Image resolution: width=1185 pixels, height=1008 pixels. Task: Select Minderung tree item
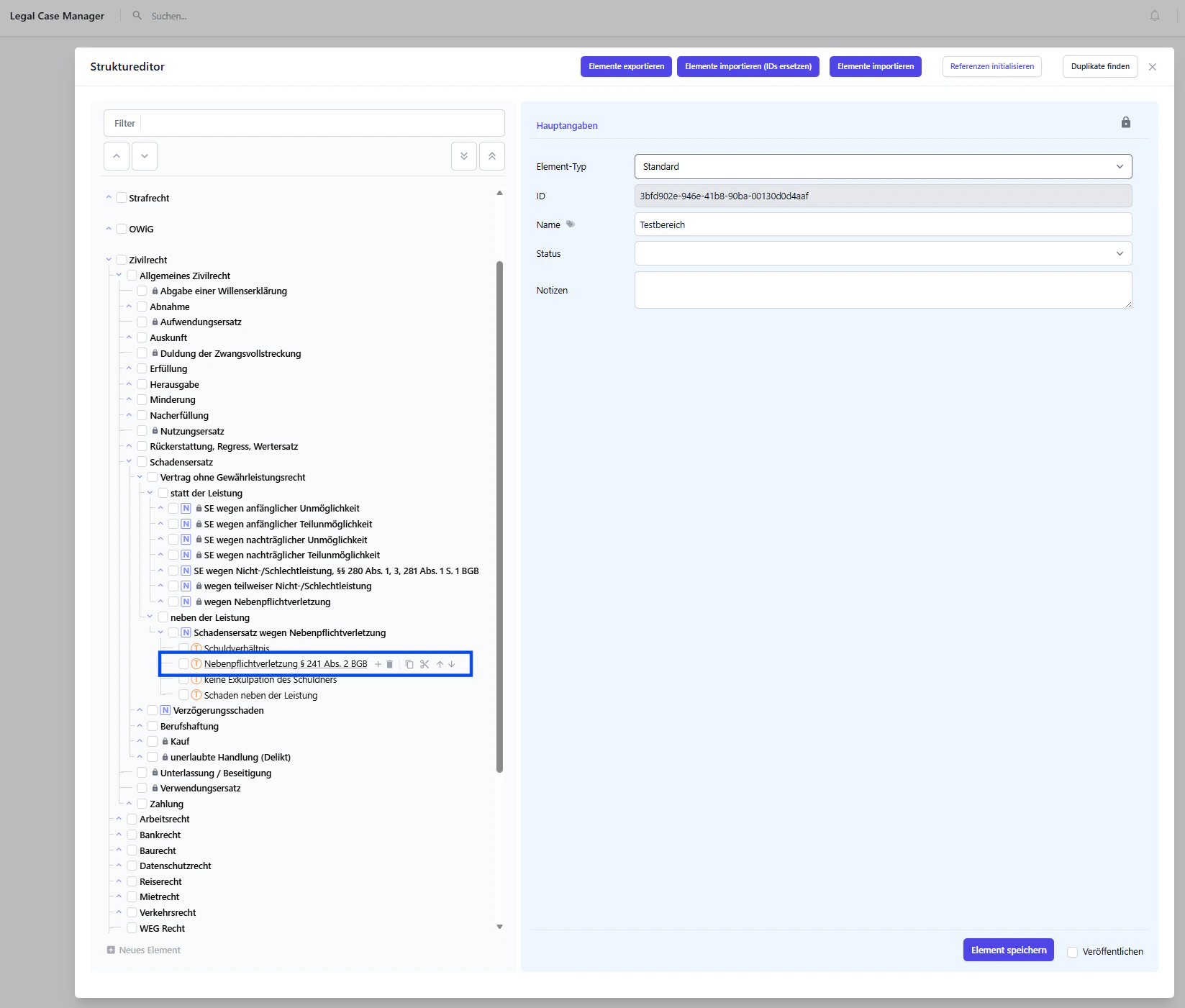[x=173, y=400]
